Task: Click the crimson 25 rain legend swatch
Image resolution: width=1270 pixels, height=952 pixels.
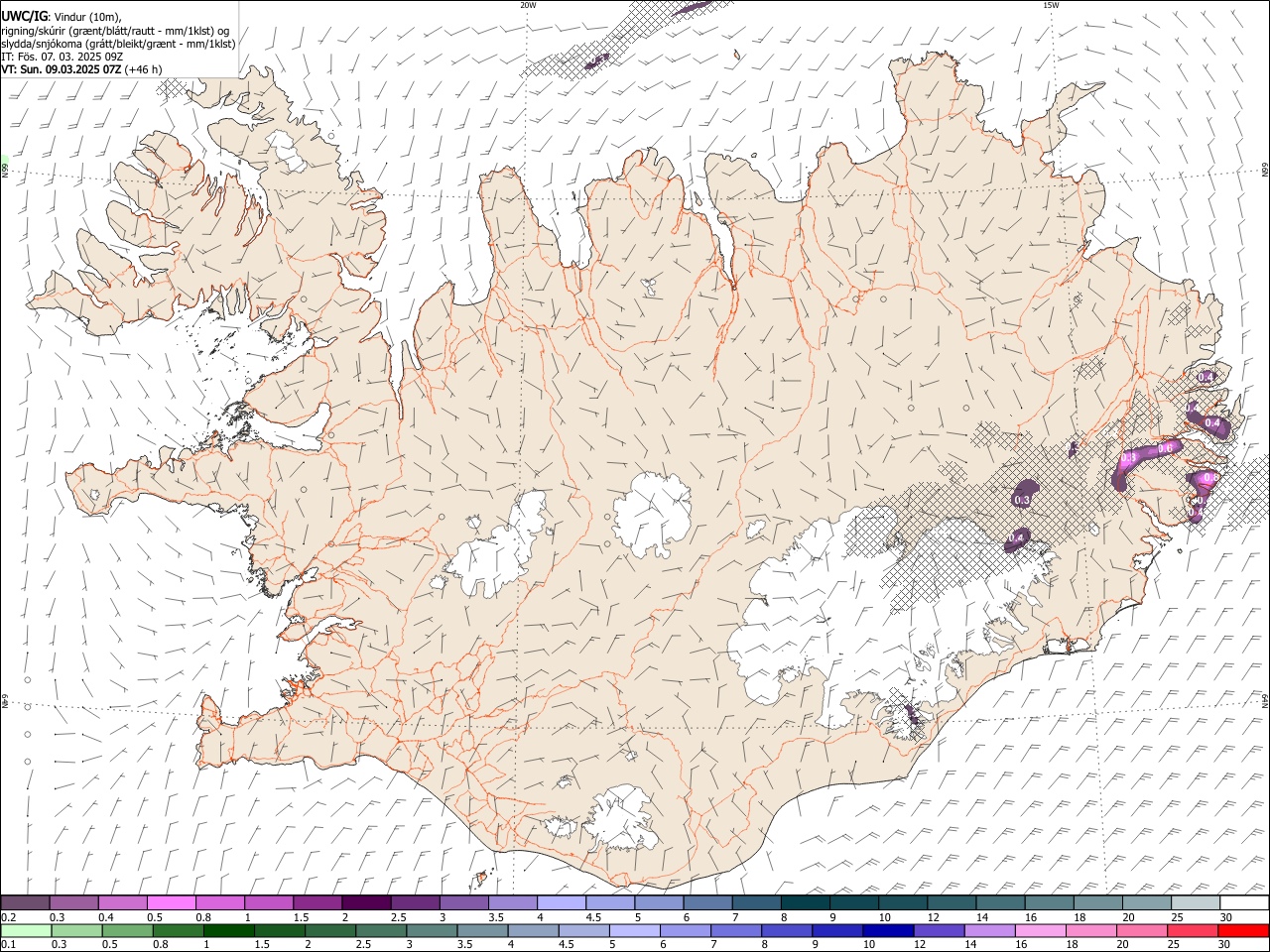Action: (1193, 930)
